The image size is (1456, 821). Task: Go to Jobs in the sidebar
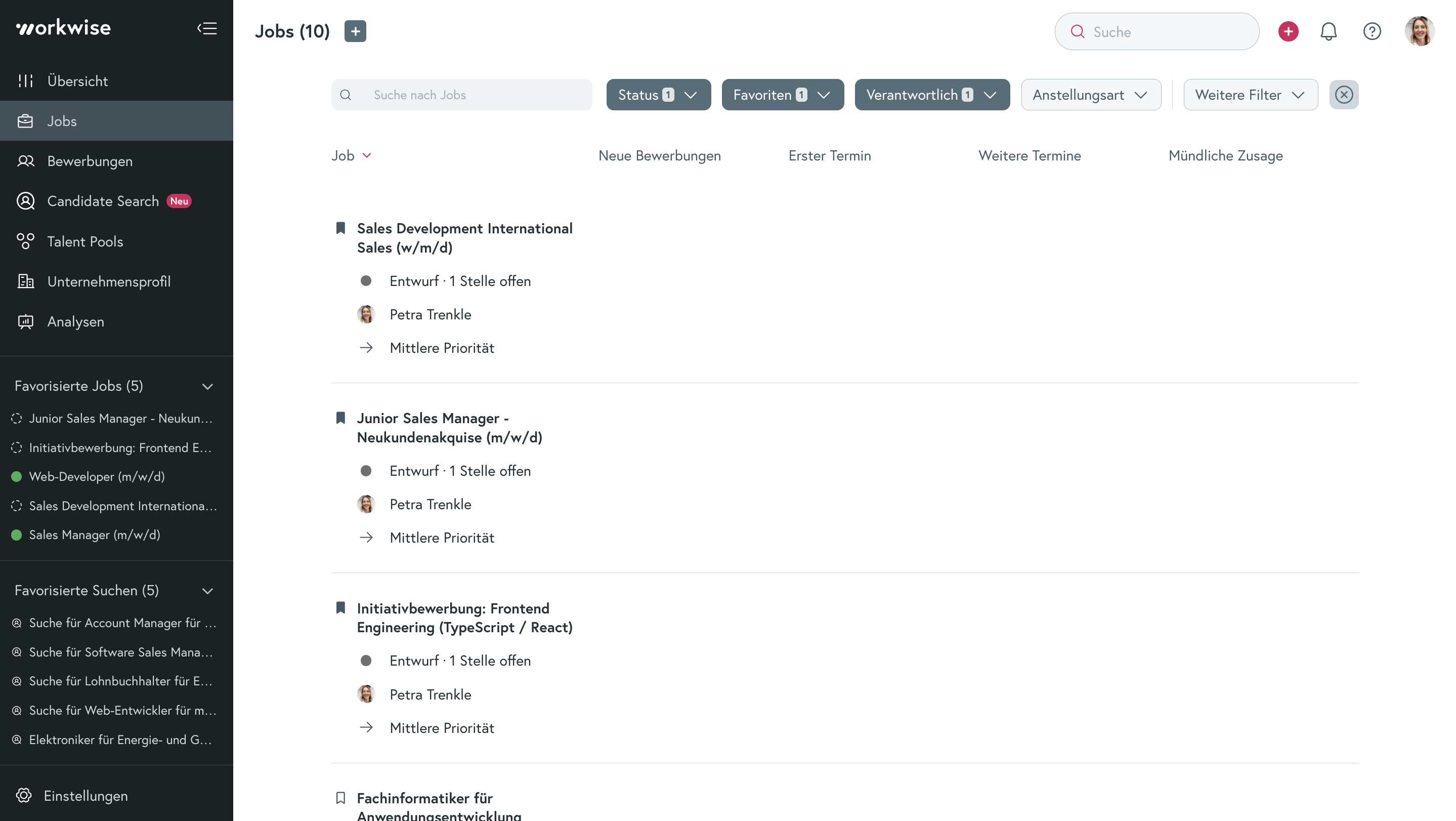[x=116, y=121]
